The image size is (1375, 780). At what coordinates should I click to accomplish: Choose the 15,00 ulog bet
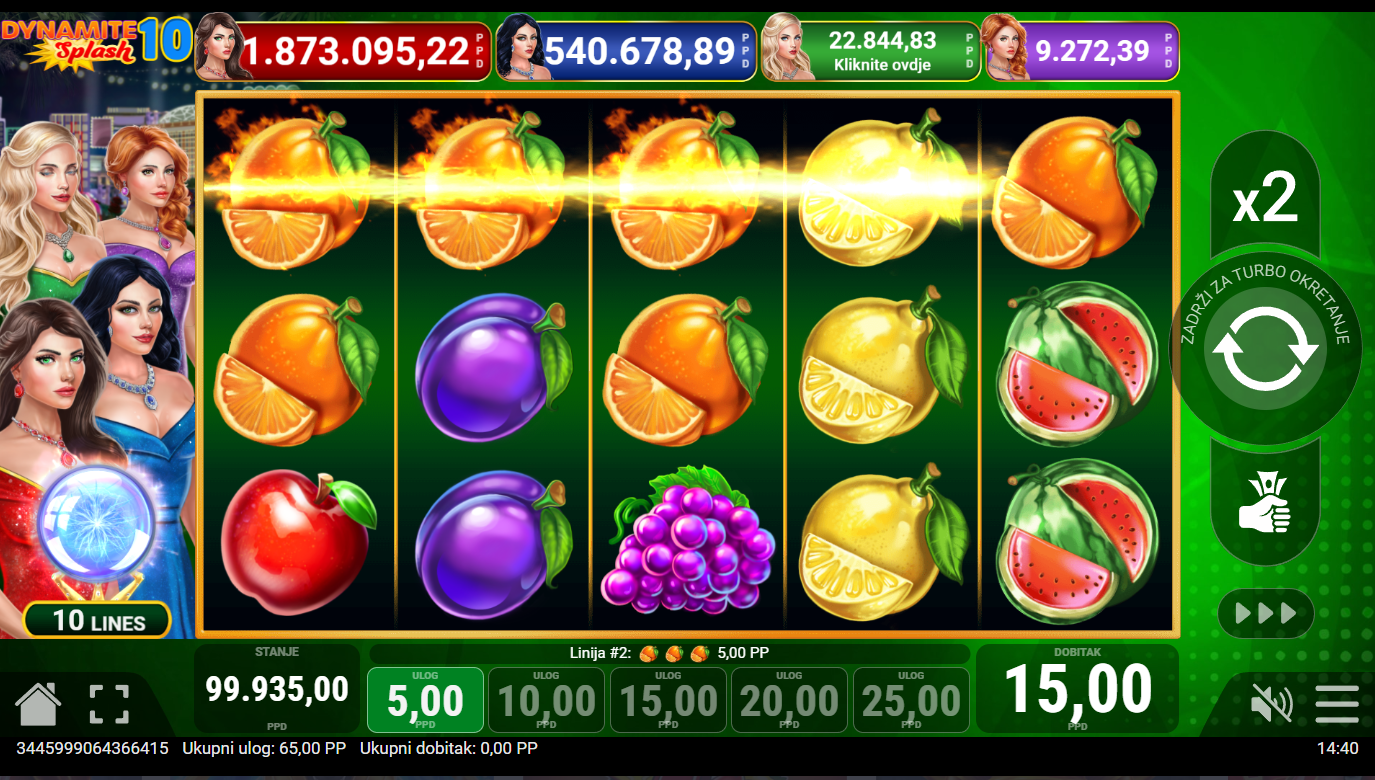(668, 700)
